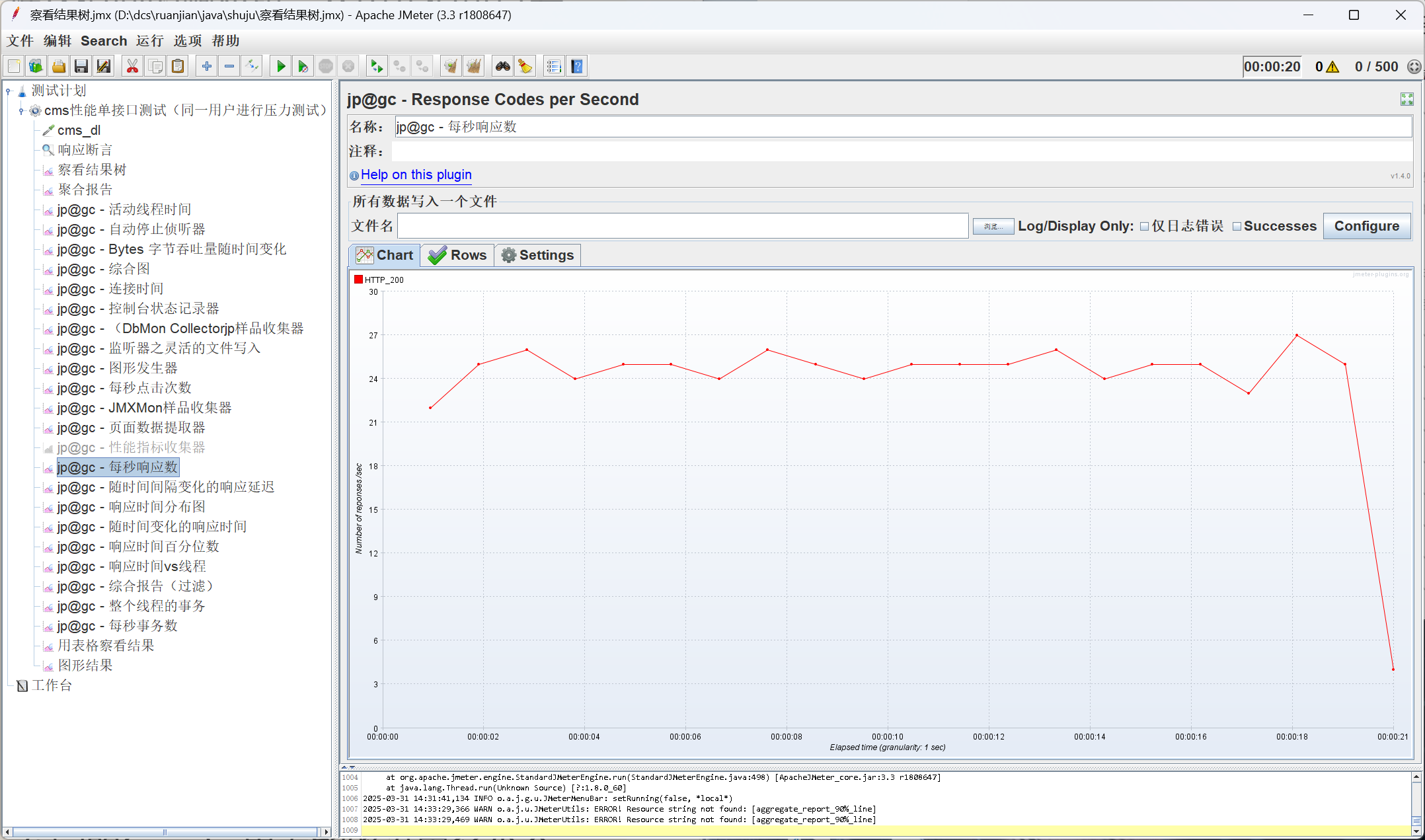Click the Open folder toolbar icon
1425x840 pixels.
point(59,66)
